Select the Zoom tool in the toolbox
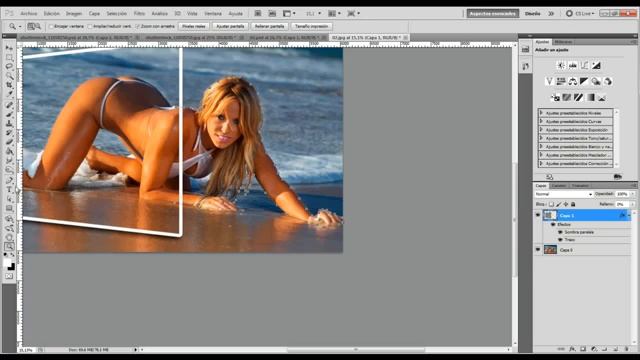640x360 pixels. (x=9, y=246)
